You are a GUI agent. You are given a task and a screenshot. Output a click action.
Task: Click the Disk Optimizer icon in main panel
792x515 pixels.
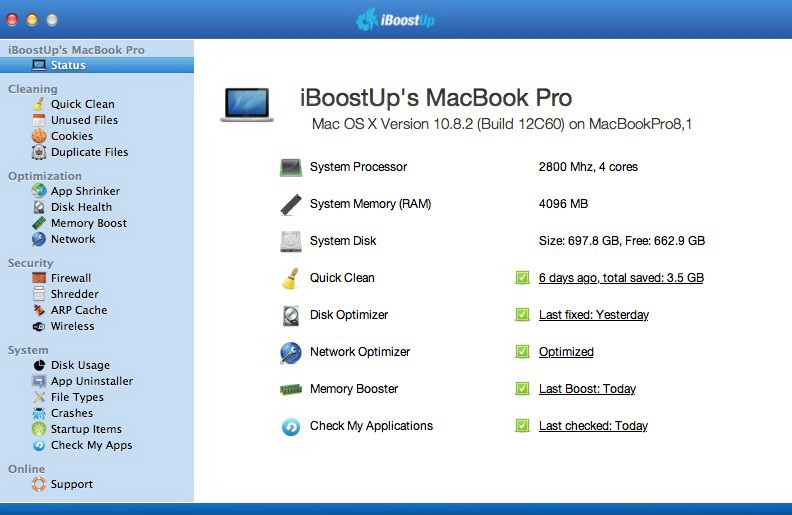[291, 316]
